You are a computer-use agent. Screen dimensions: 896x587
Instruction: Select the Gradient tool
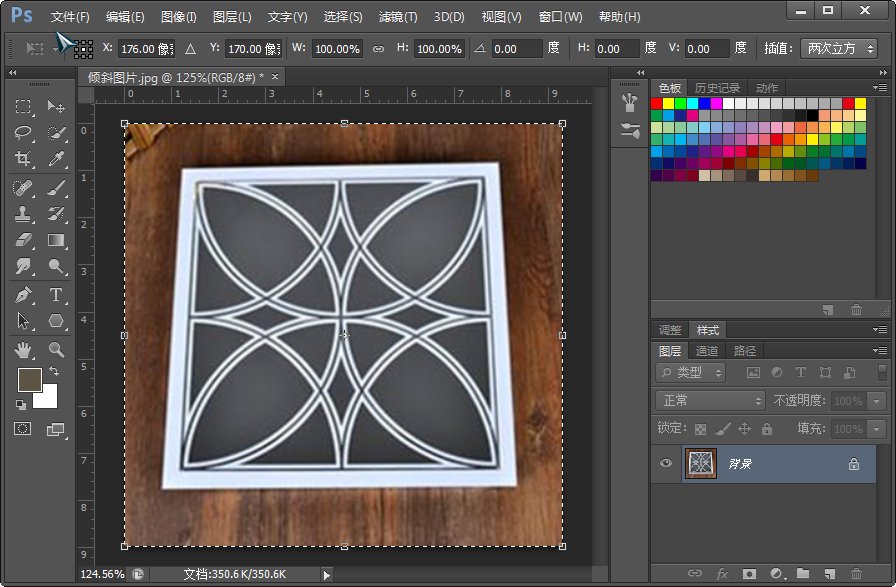(57, 238)
